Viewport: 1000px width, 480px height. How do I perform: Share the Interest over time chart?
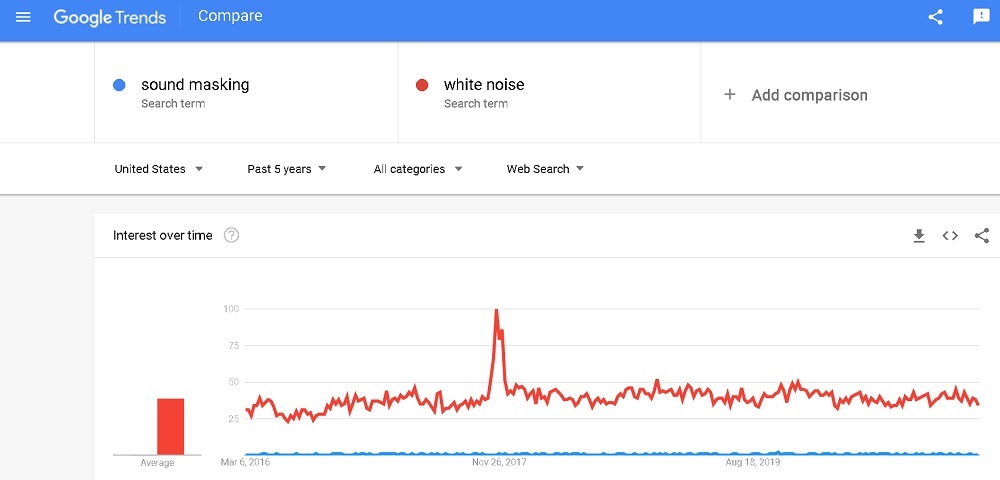(x=982, y=236)
